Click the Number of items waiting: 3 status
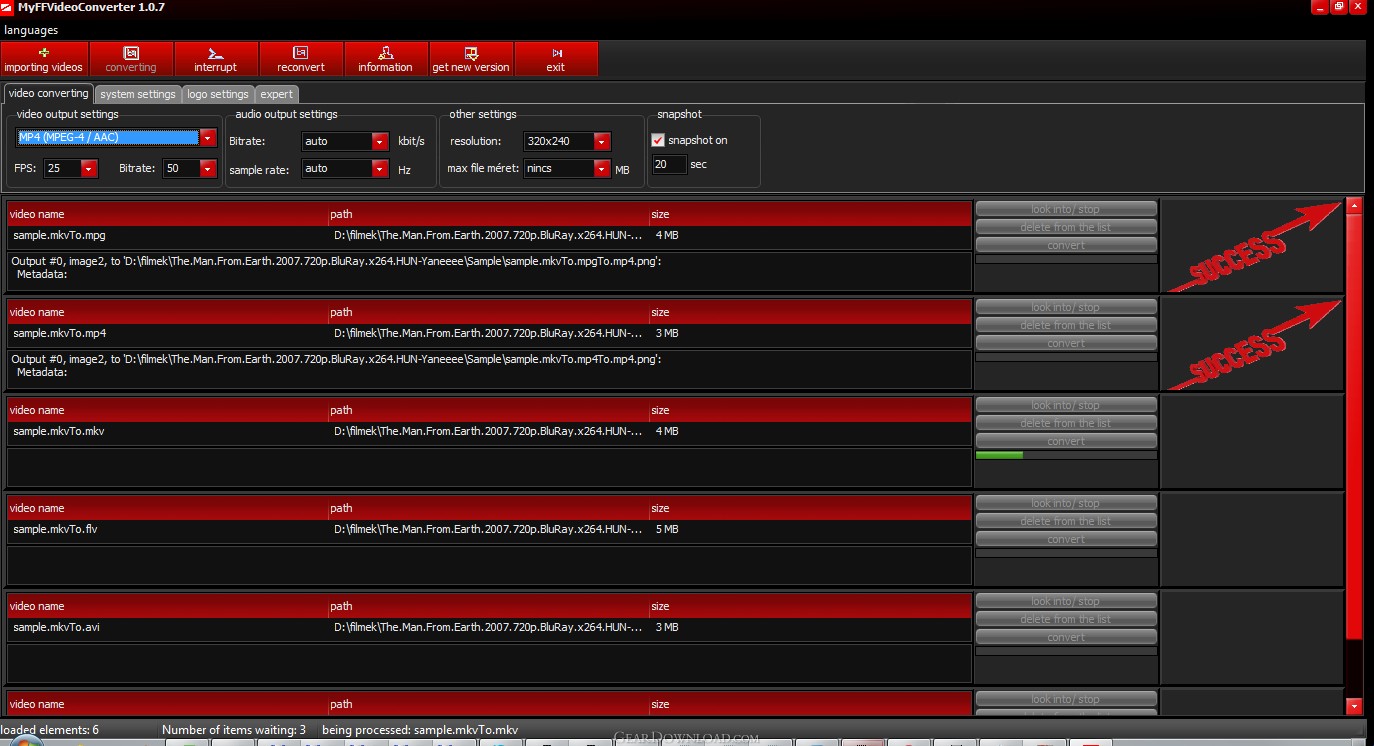 [x=234, y=730]
